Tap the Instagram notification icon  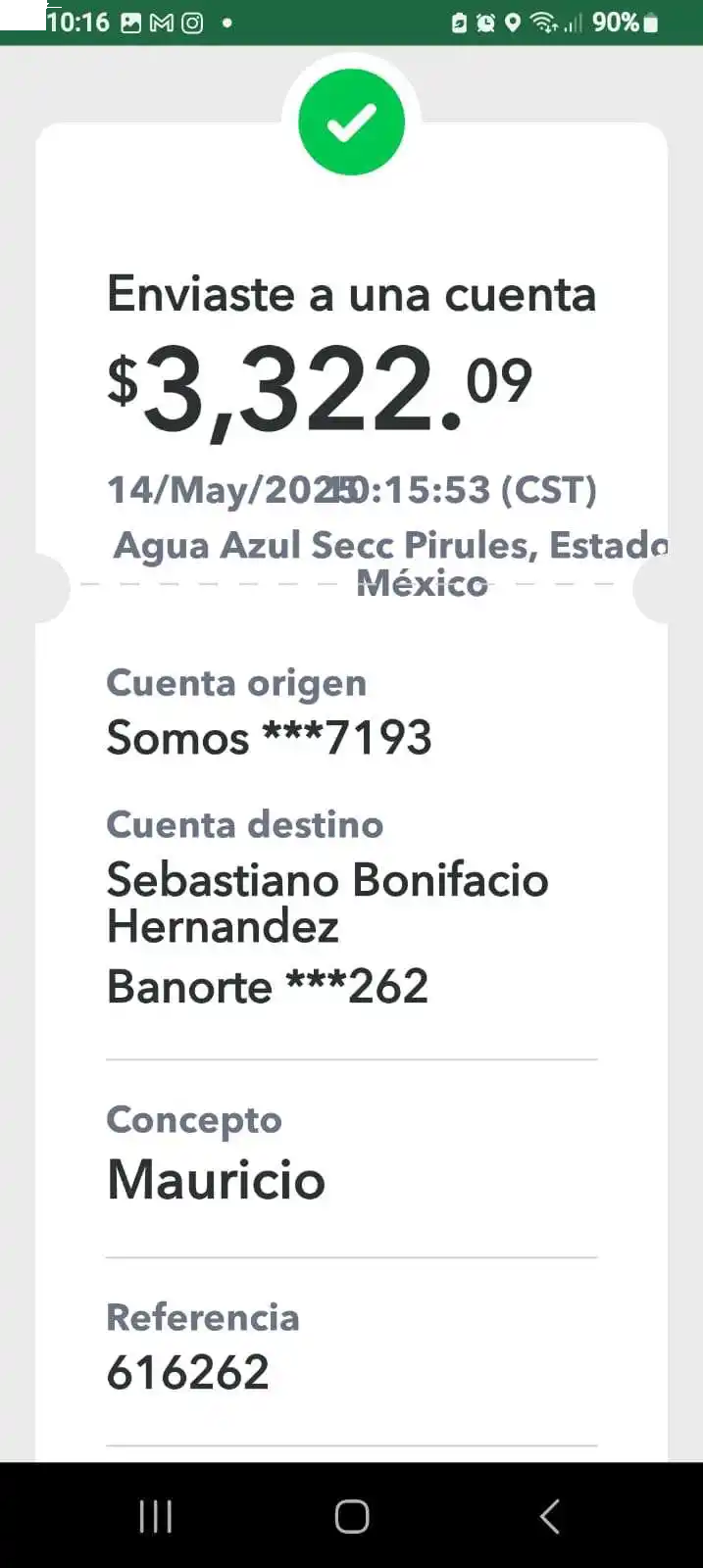193,23
